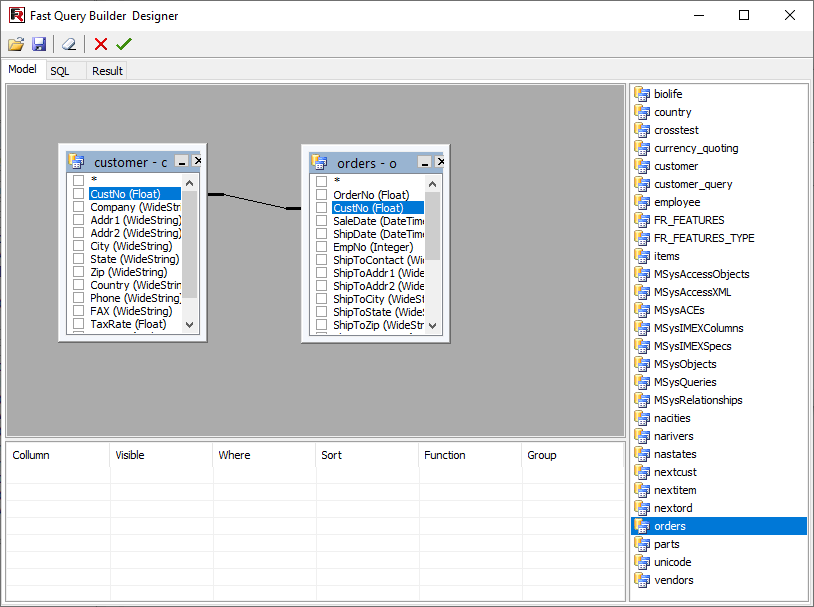Minimize the customer table box
The height and width of the screenshot is (607, 814).
pyautogui.click(x=181, y=161)
